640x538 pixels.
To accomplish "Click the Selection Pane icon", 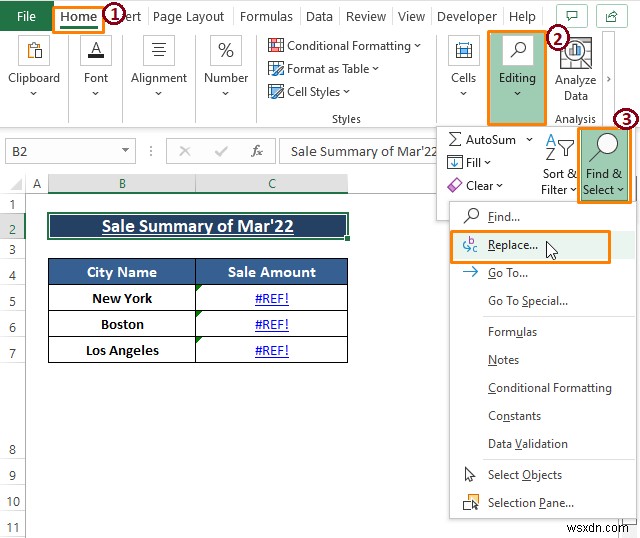I will (471, 502).
